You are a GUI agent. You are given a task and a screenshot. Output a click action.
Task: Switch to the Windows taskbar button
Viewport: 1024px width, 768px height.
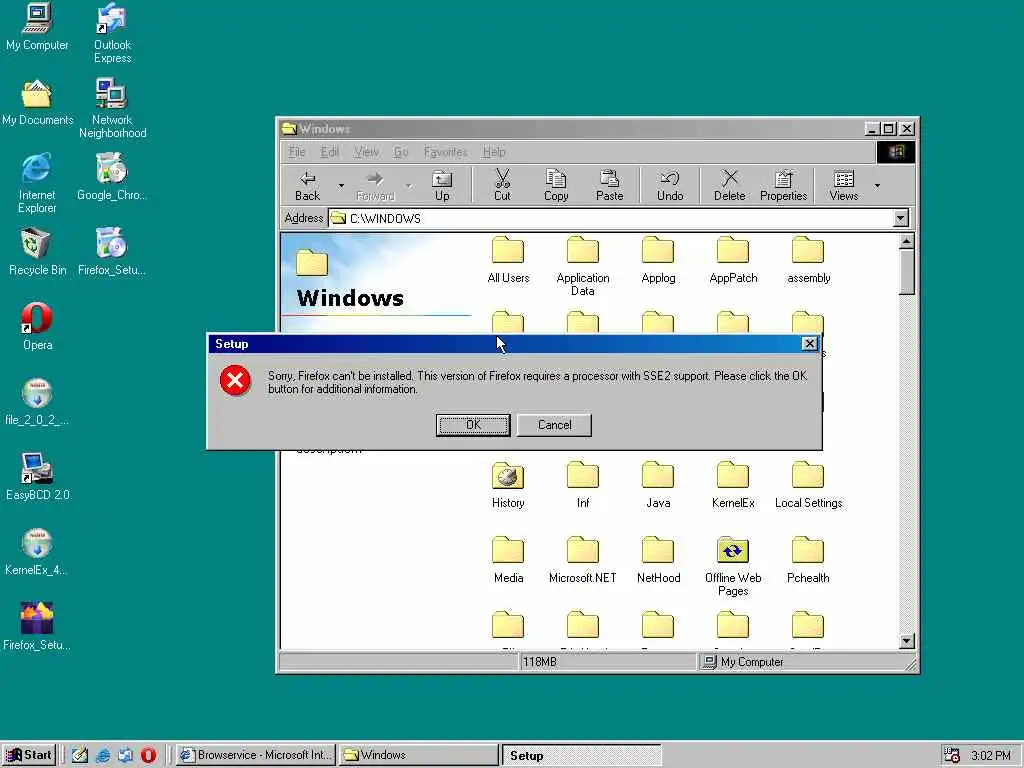click(x=419, y=755)
